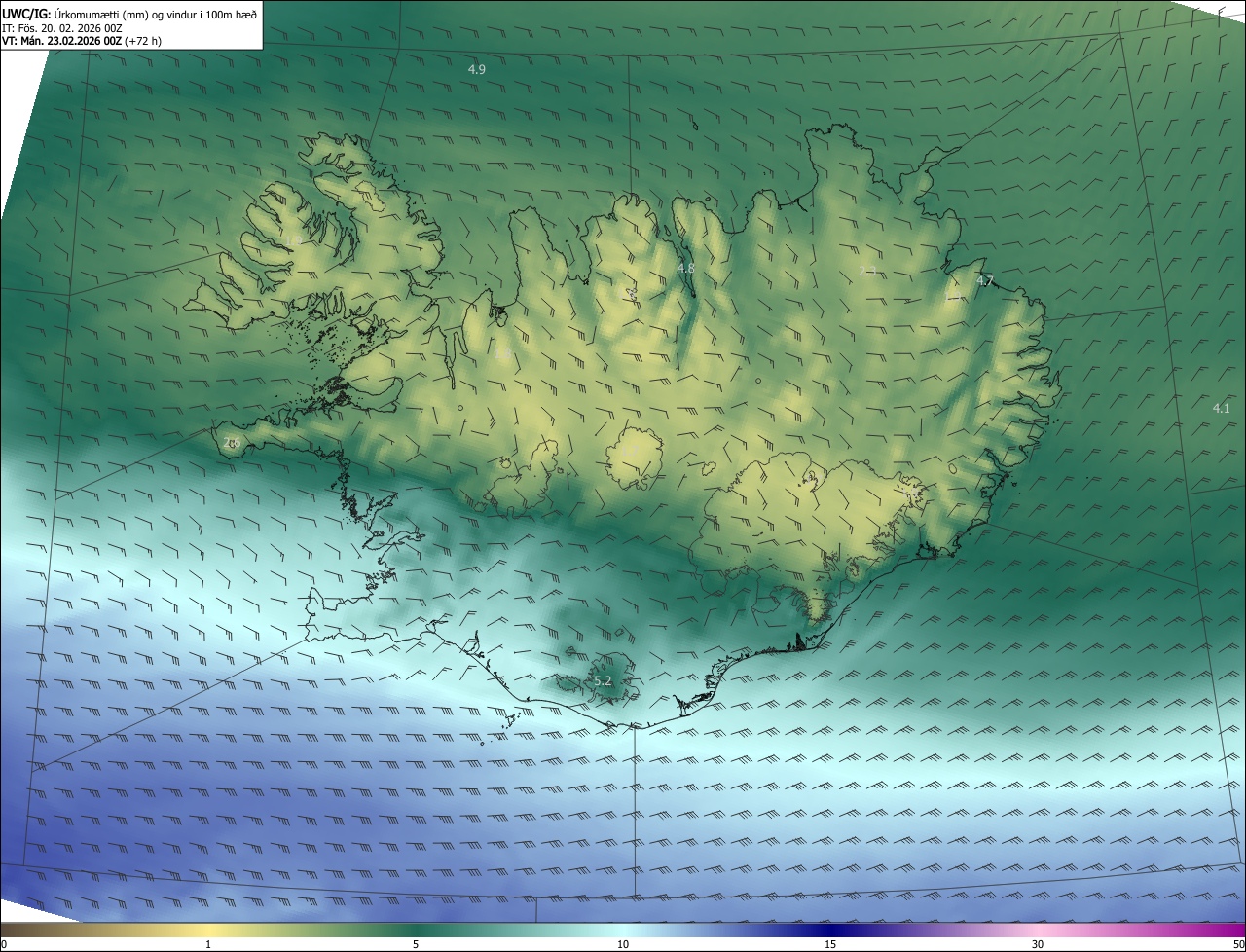Click the VT: Mán. 23.02.2026 00Z line
1246x952 pixels.
tap(81, 42)
